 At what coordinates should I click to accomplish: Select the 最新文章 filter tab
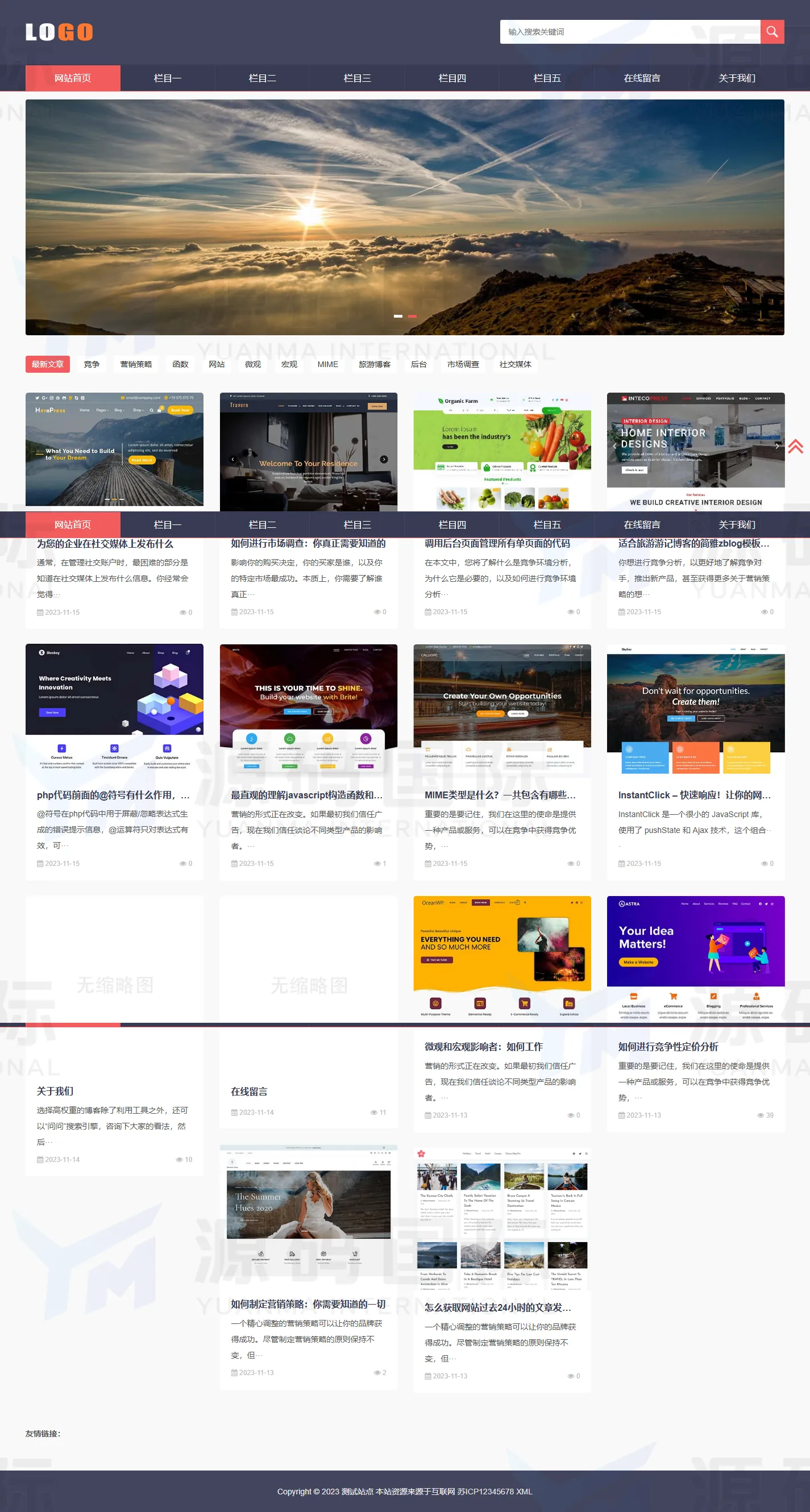pos(48,364)
